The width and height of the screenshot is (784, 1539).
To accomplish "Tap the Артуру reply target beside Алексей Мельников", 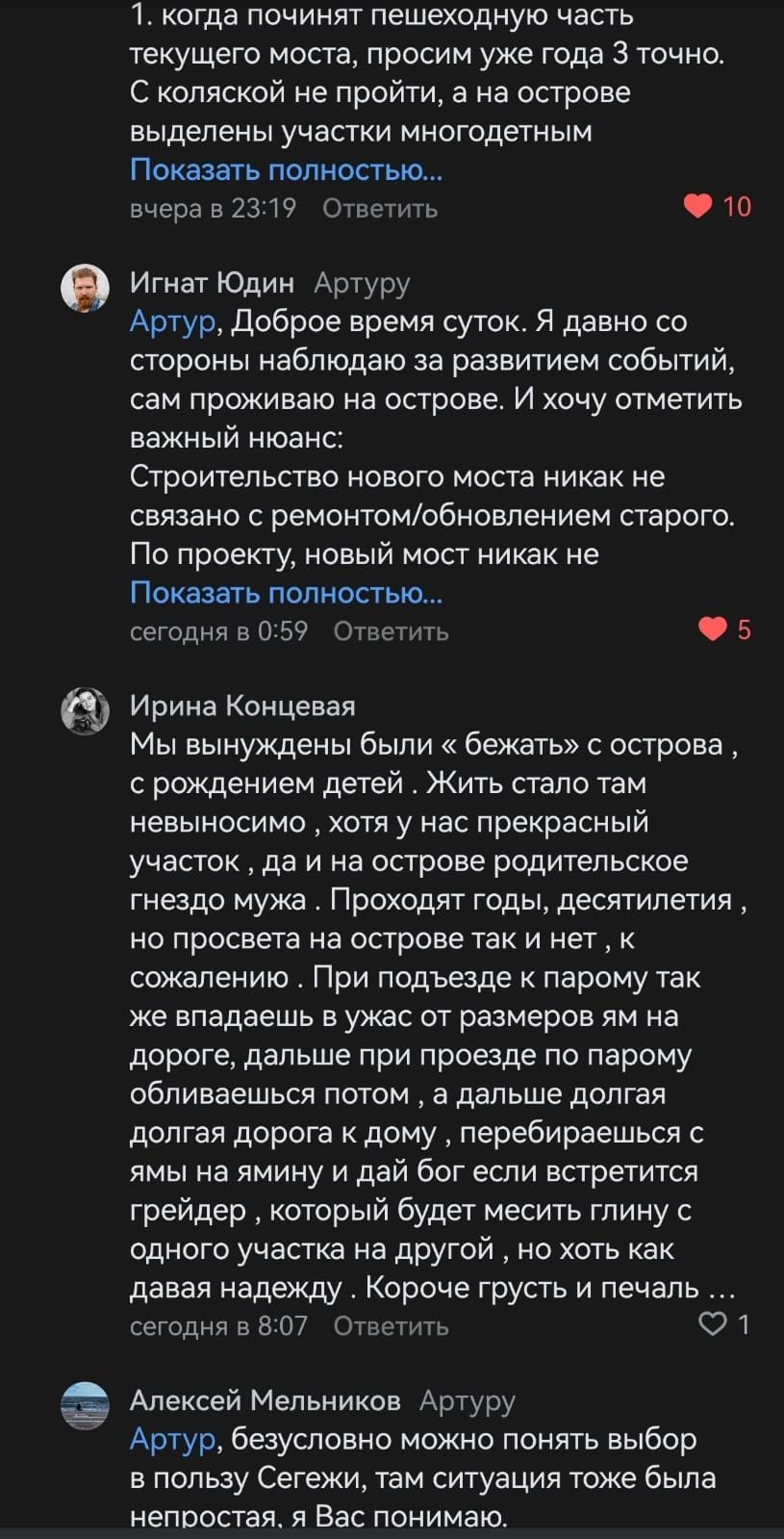I will (x=468, y=1400).
